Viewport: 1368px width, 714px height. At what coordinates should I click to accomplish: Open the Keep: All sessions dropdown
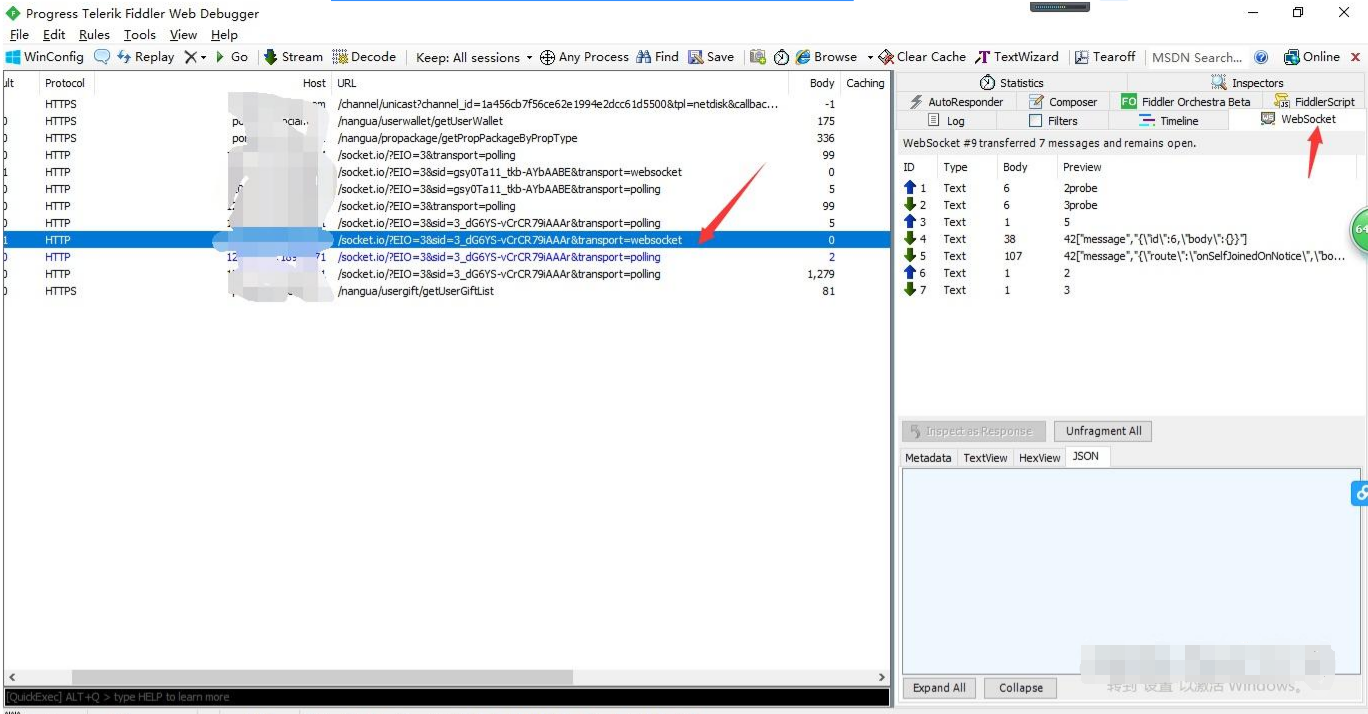474,57
